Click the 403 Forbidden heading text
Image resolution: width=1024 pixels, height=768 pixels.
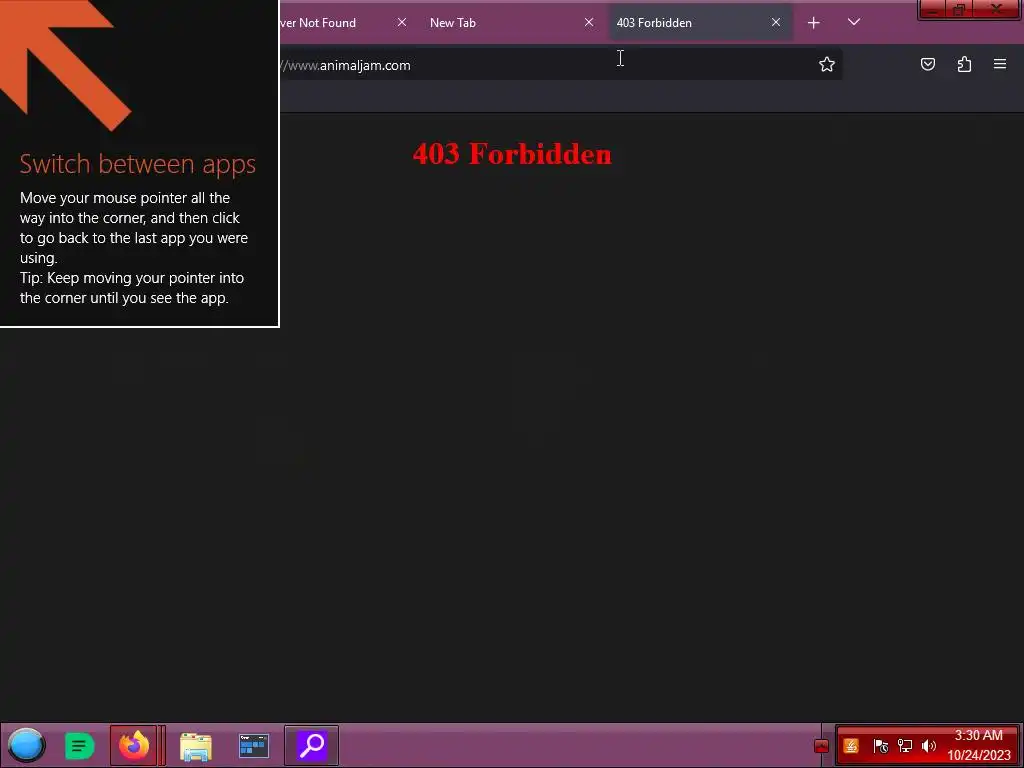(512, 154)
